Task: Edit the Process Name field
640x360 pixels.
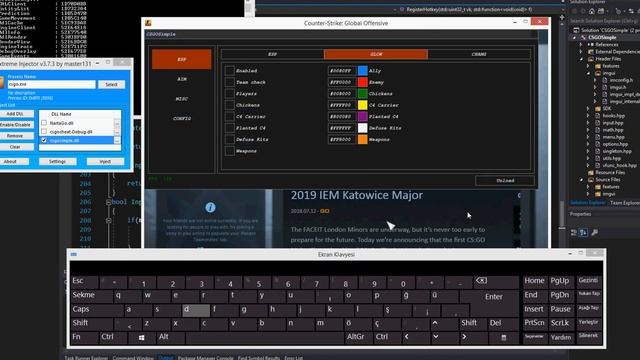Action: [51, 84]
